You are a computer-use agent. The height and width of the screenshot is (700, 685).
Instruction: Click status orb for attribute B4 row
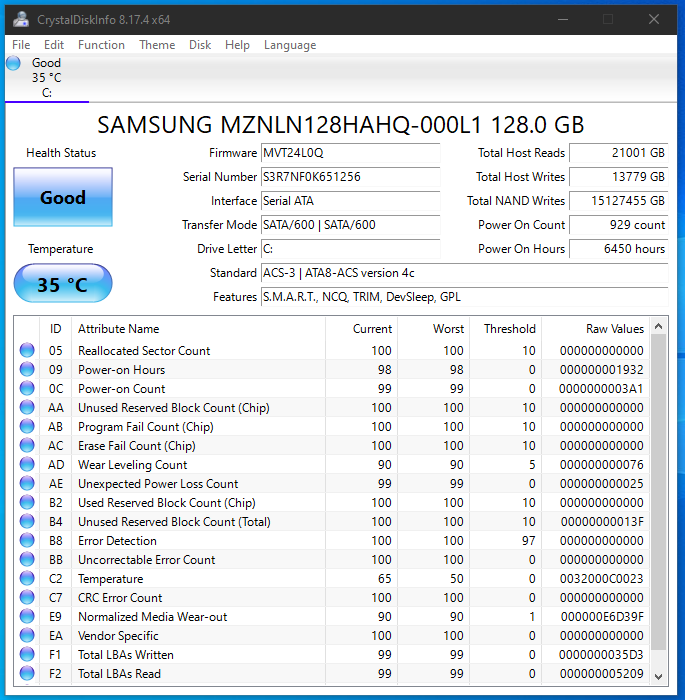click(27, 521)
